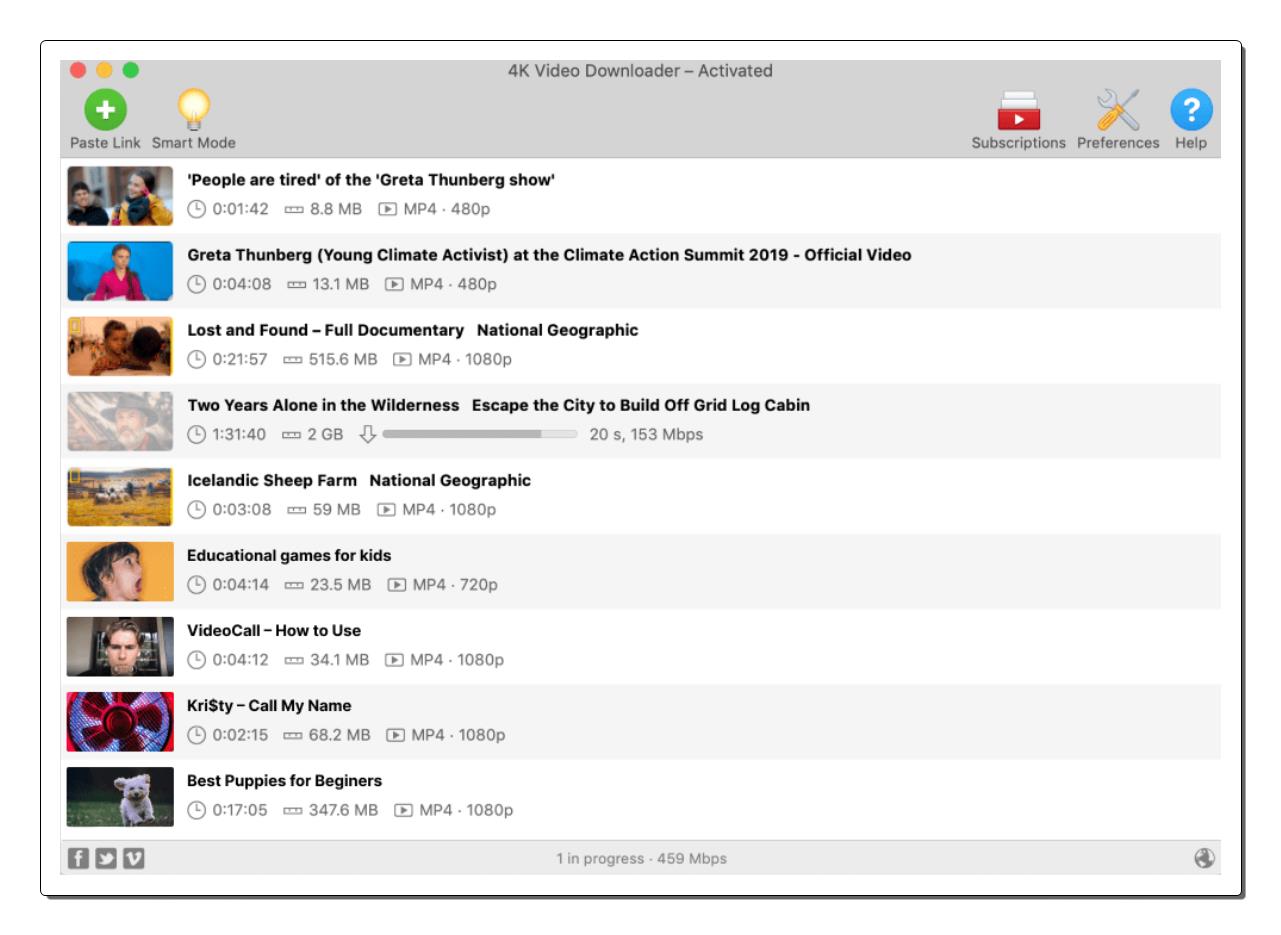1281x935 pixels.
Task: Open the Facebook icon in status bar
Action: coord(78,859)
